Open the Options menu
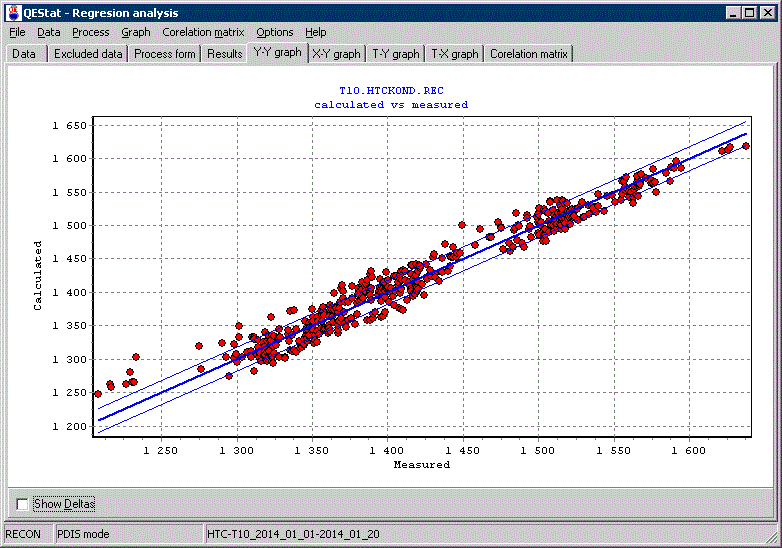Viewport: 782px width, 548px height. (274, 32)
